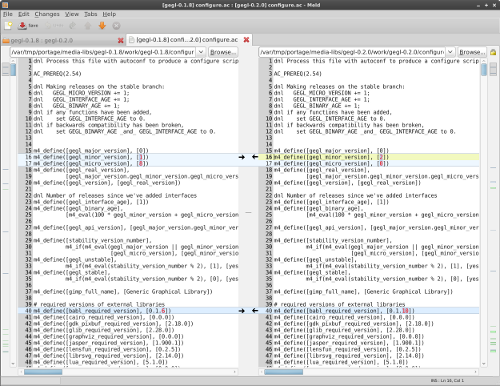The height and width of the screenshot is (386, 500).
Task: Click line 16 gegl_minor_version in left pane
Action: click(91, 157)
